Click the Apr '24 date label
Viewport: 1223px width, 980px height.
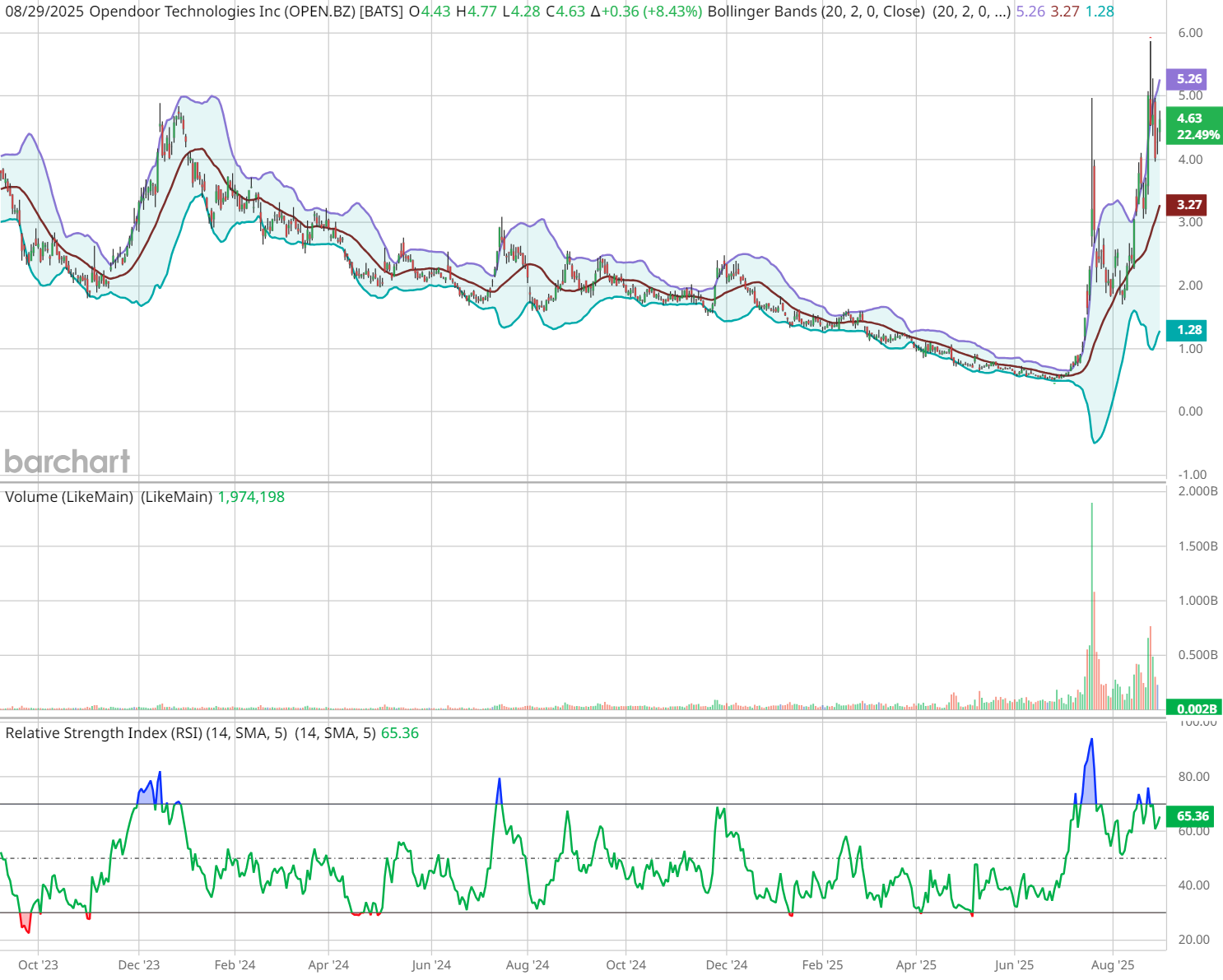tap(328, 965)
